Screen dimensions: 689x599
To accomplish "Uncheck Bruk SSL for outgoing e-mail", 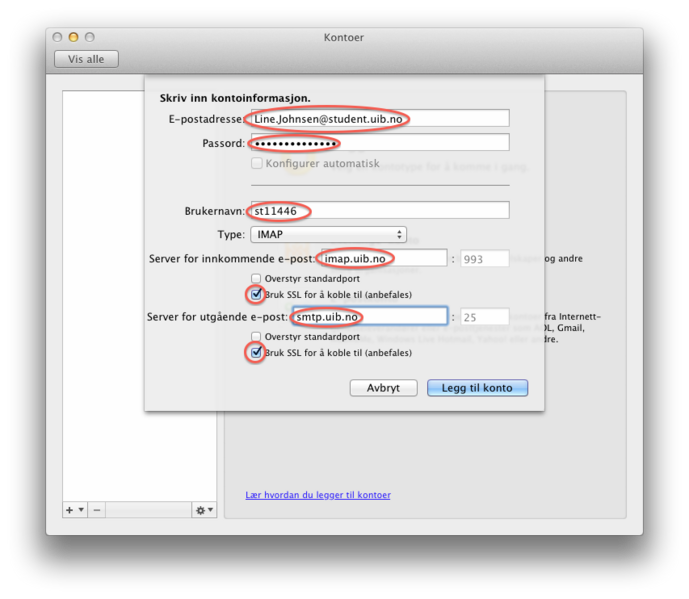I will point(257,353).
